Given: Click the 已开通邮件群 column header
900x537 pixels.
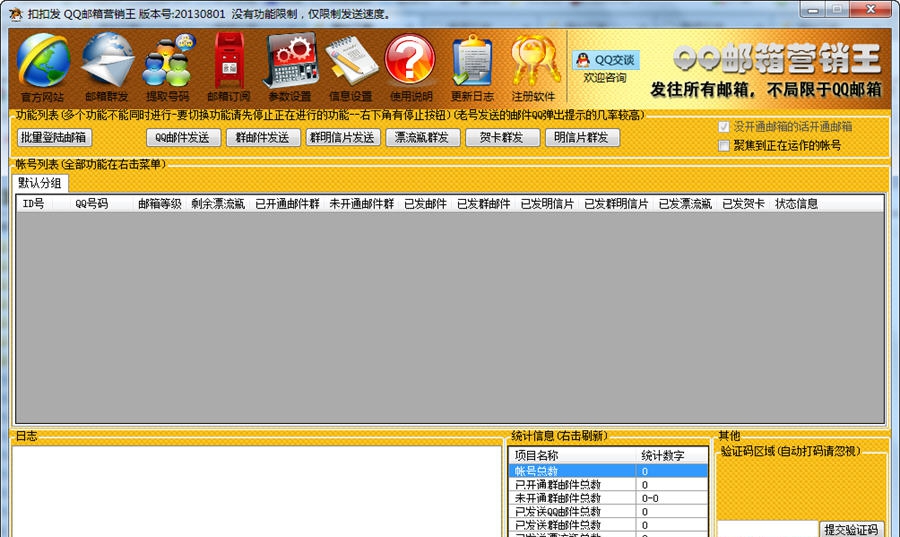Looking at the screenshot, I should point(288,204).
